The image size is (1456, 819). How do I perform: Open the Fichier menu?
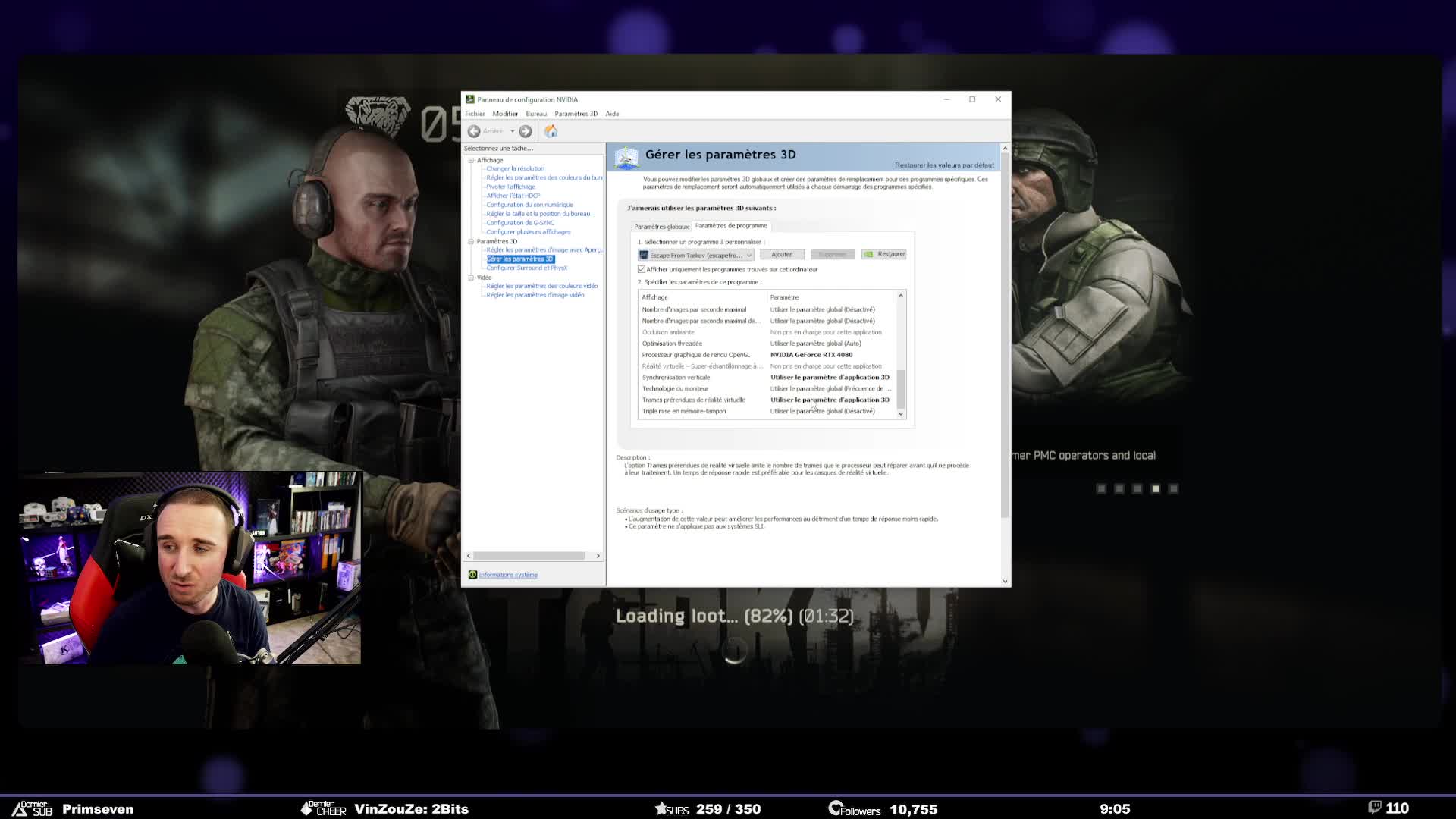pos(475,114)
